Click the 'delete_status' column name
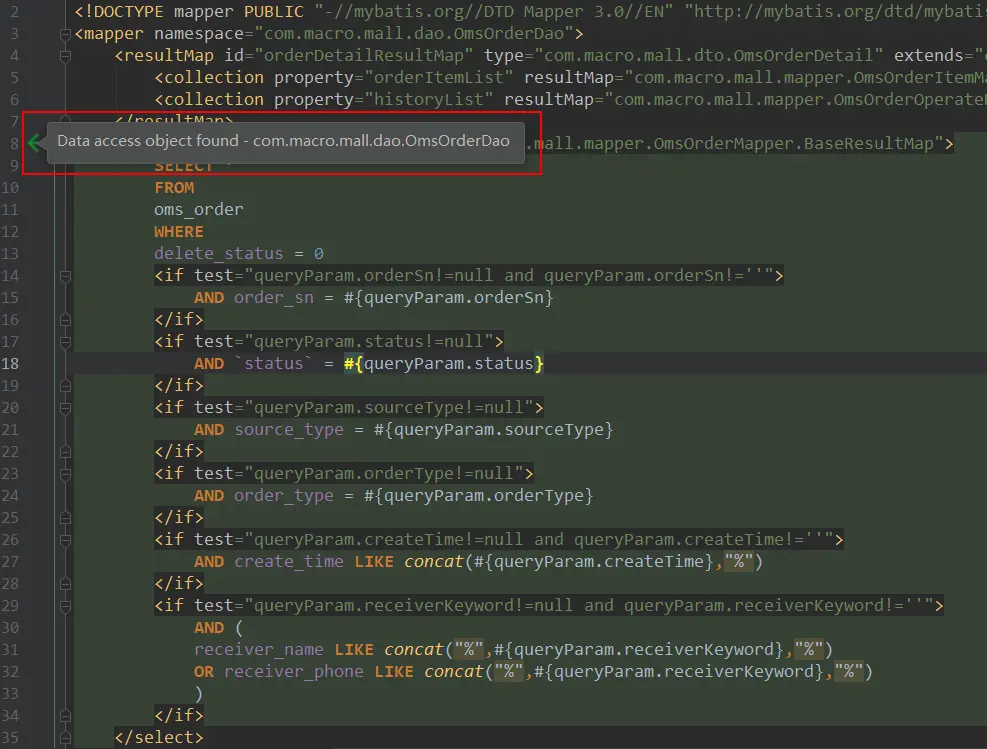This screenshot has width=987, height=749. pyautogui.click(x=219, y=254)
